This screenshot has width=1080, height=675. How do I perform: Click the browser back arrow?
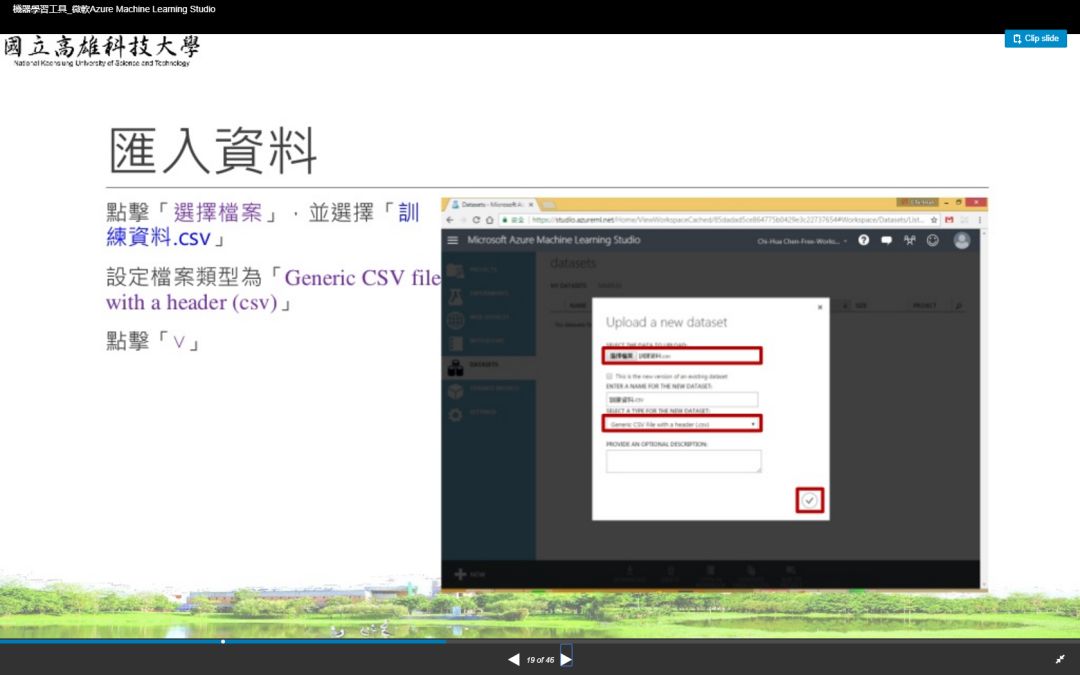[x=450, y=220]
